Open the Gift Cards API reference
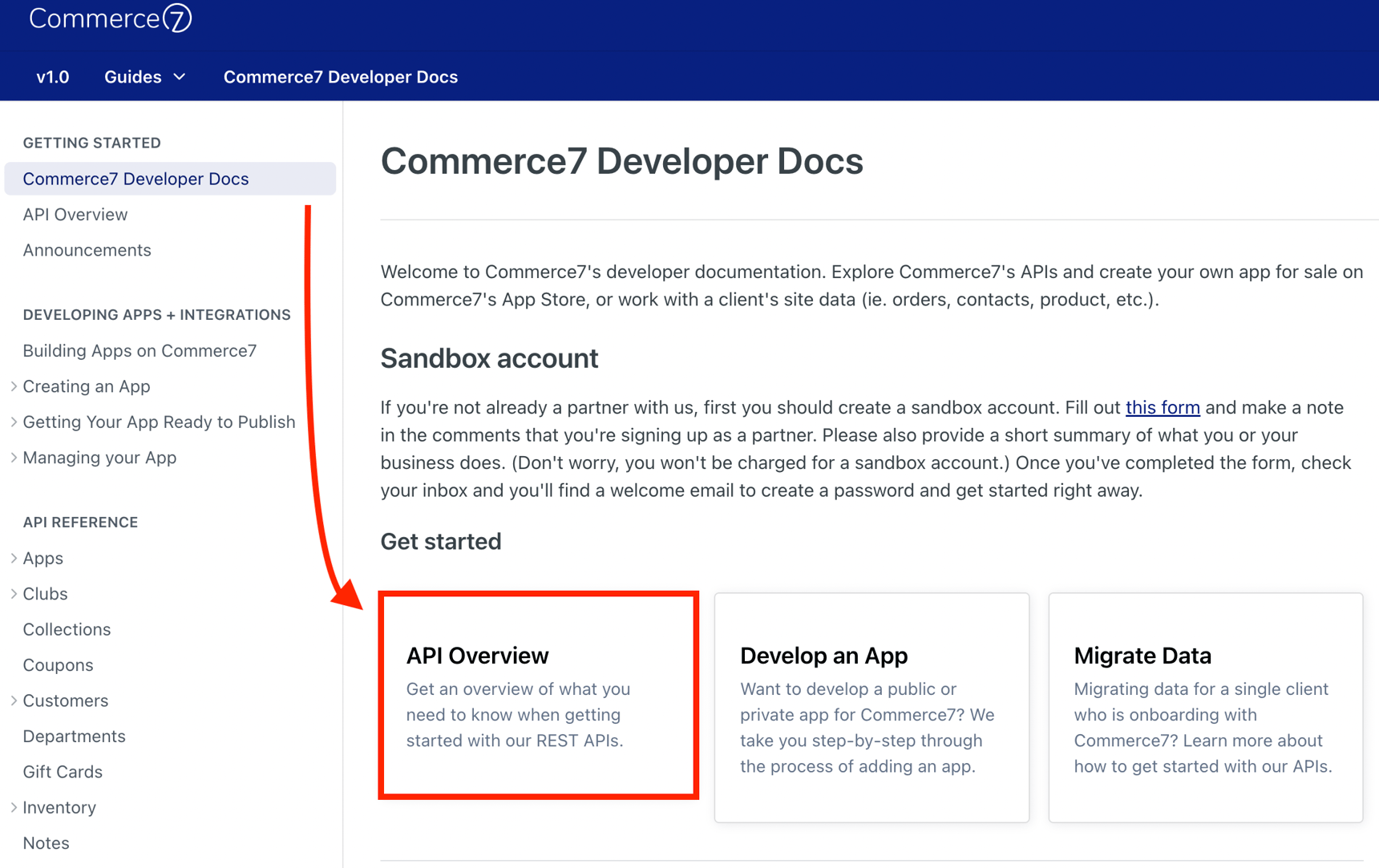This screenshot has height=868, width=1379. click(63, 773)
